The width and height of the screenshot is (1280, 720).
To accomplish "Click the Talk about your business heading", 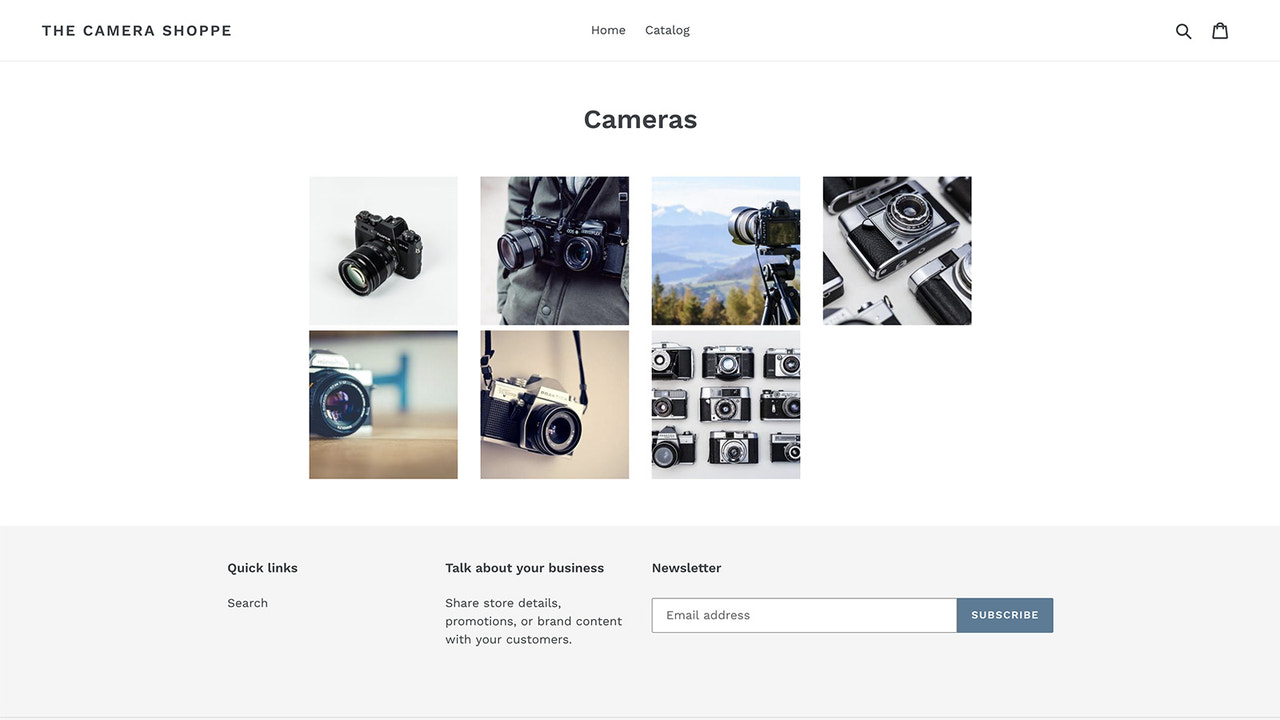I will point(524,567).
